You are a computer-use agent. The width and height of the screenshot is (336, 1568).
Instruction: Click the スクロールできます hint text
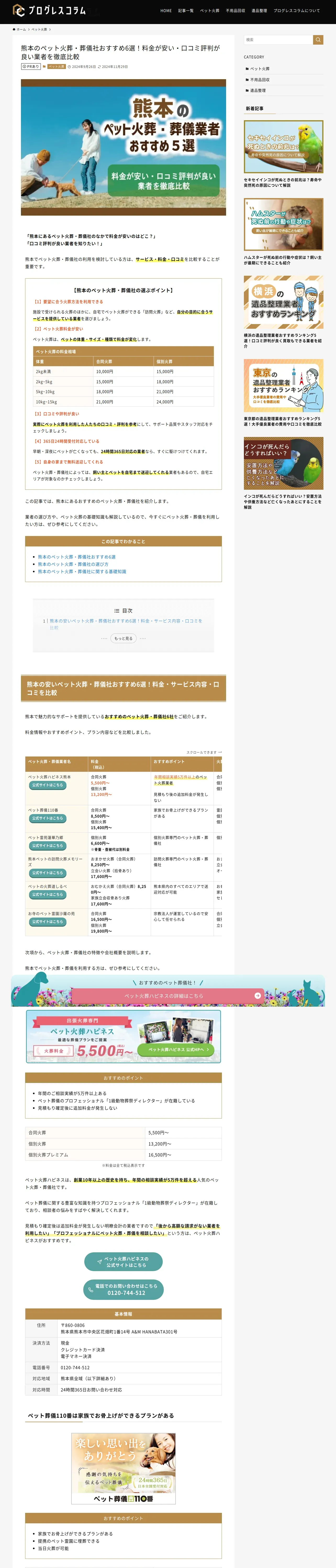click(x=204, y=752)
